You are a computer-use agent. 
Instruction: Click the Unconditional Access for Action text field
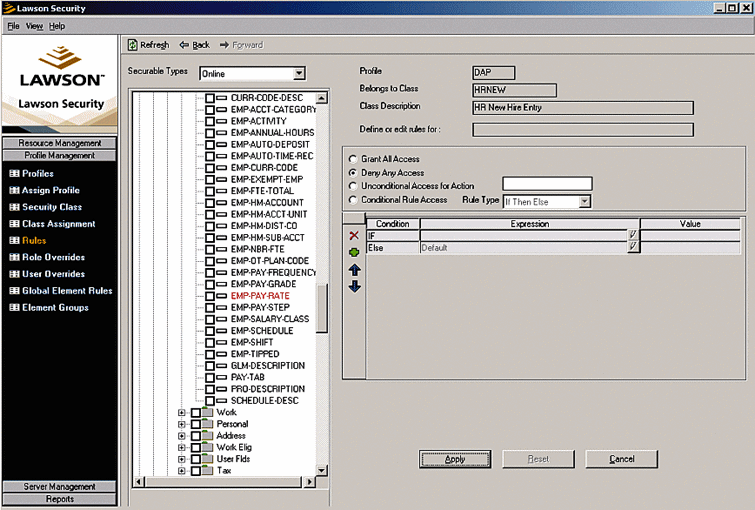point(547,184)
